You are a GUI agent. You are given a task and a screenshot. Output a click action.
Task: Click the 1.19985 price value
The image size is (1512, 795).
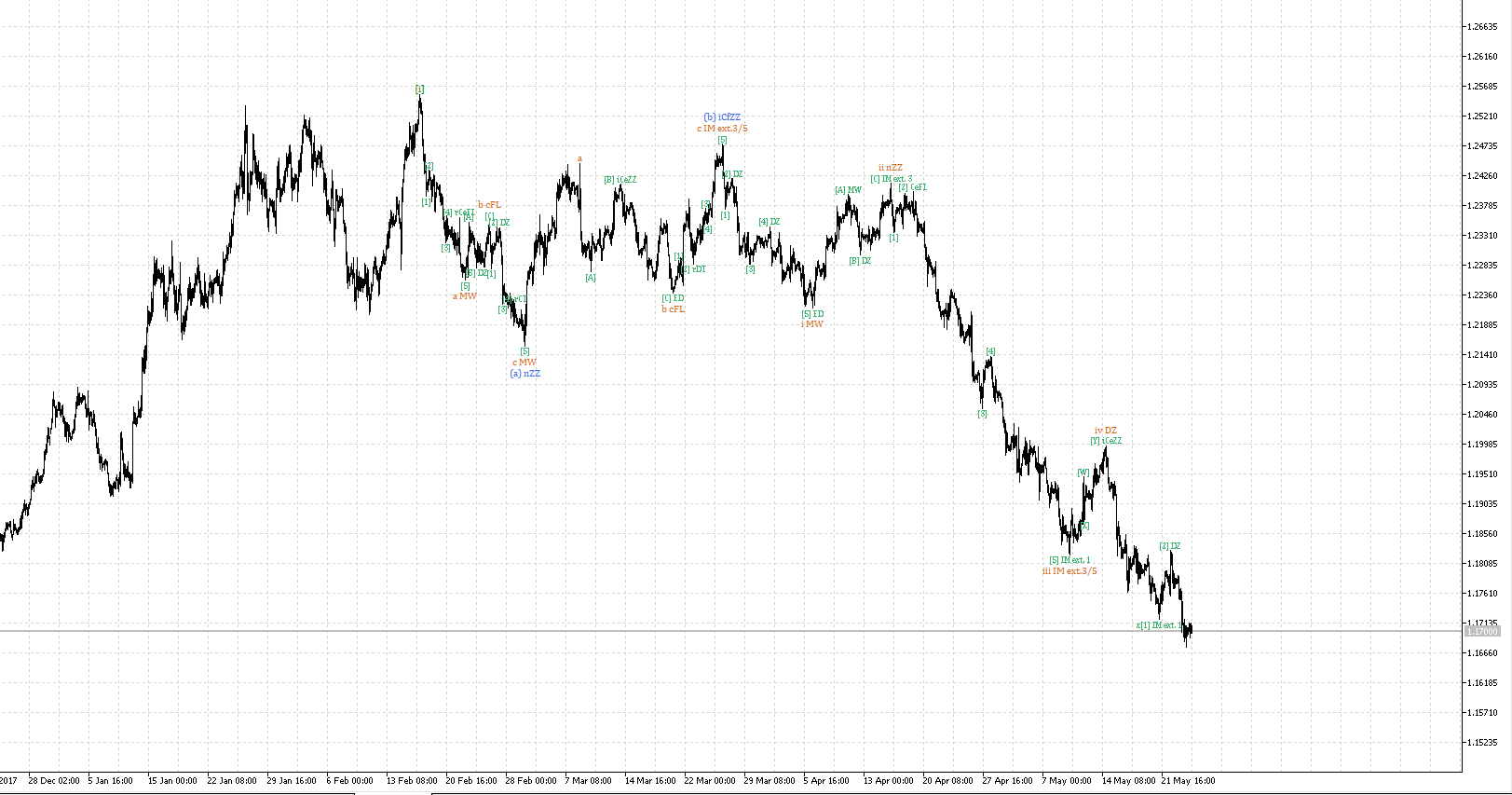1482,445
